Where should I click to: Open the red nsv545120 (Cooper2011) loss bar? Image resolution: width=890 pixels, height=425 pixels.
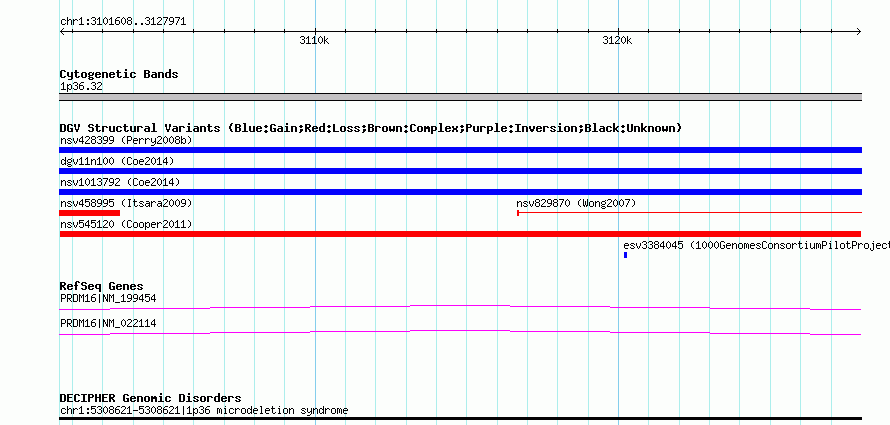click(460, 234)
